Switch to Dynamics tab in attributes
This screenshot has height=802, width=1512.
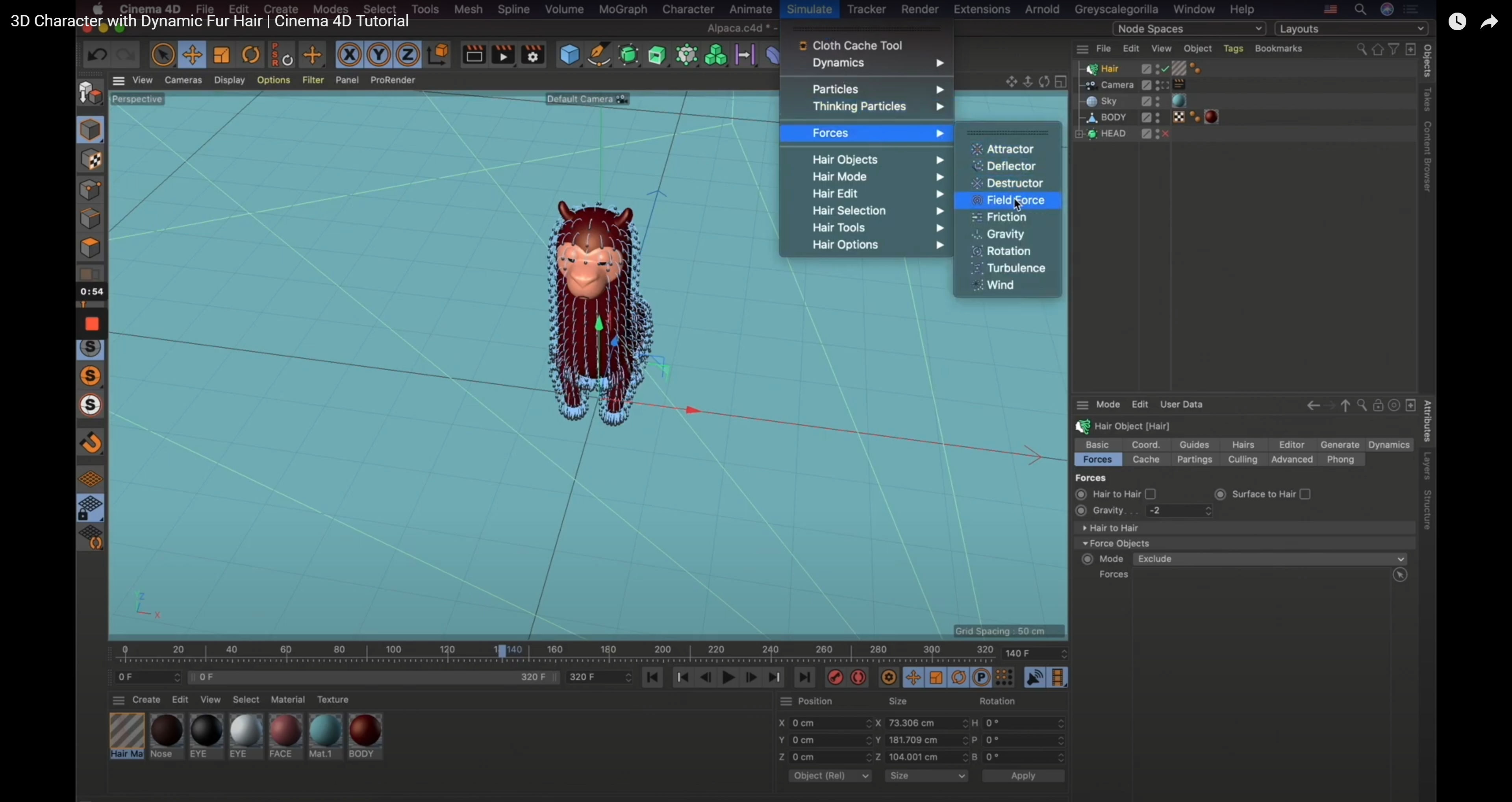coord(1389,445)
